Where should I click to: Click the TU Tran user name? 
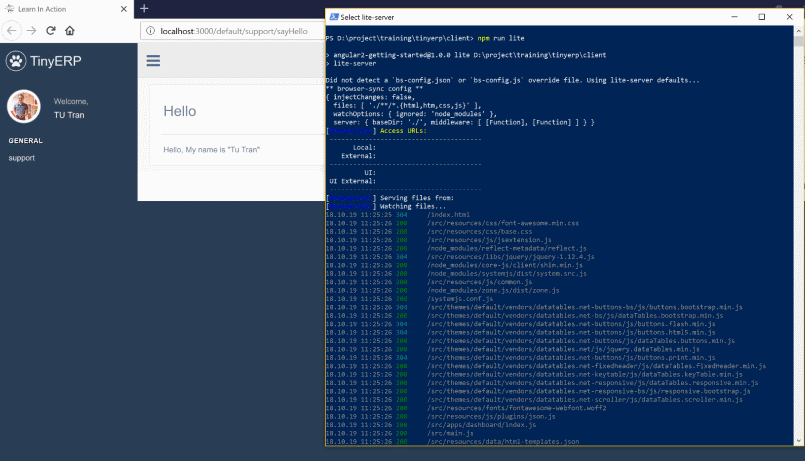tap(69, 115)
